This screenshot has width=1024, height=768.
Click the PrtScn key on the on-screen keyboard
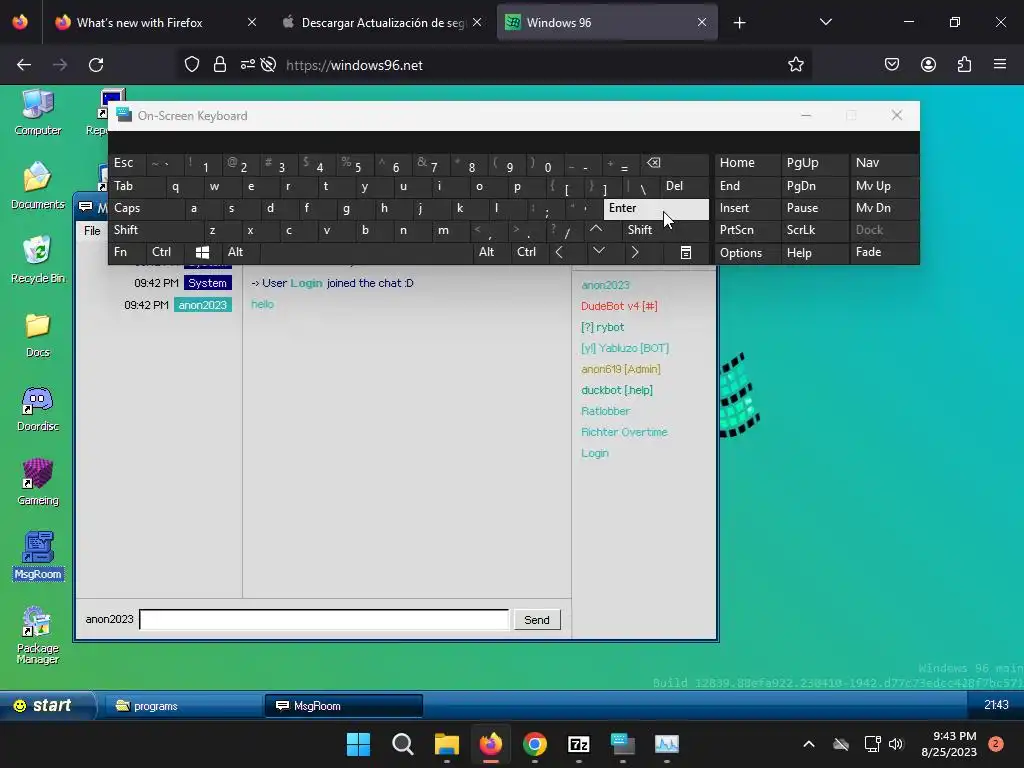pos(747,230)
